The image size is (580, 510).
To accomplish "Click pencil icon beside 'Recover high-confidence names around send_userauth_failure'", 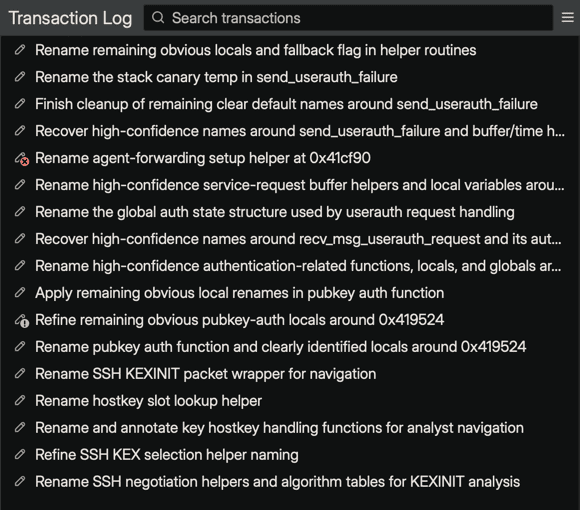I will point(20,131).
